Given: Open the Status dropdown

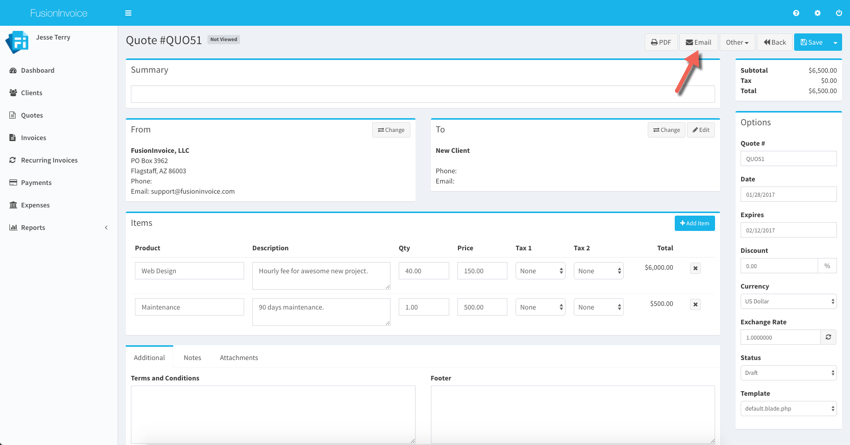Looking at the screenshot, I should point(788,373).
